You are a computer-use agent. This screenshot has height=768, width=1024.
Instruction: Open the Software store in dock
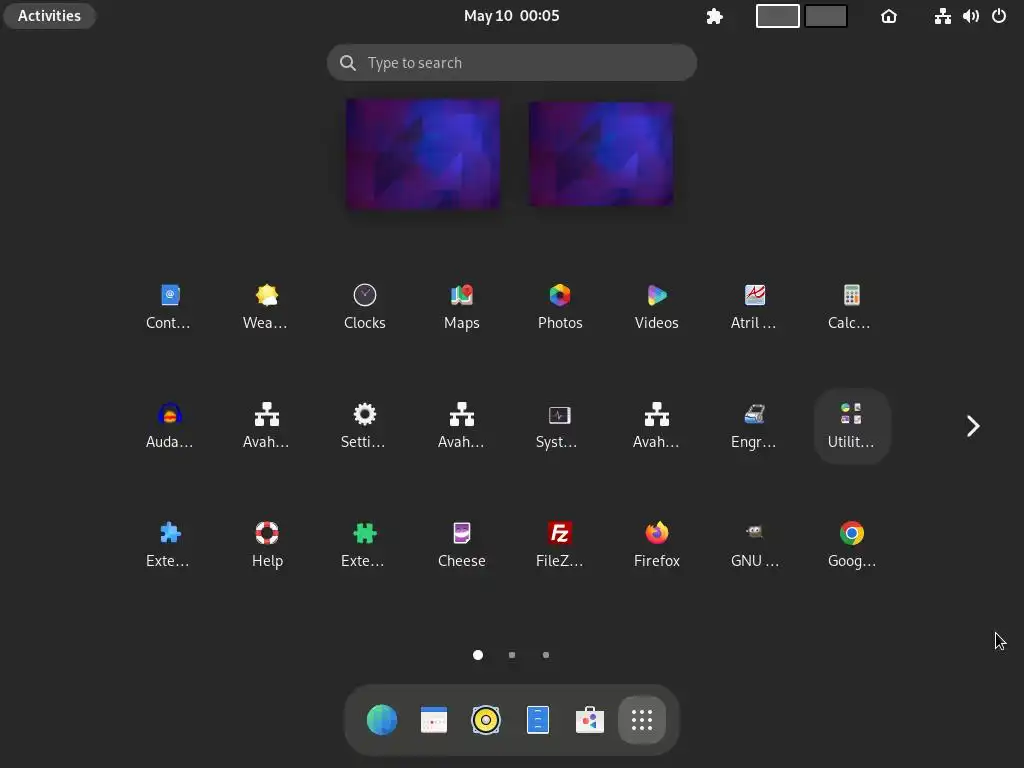(590, 720)
